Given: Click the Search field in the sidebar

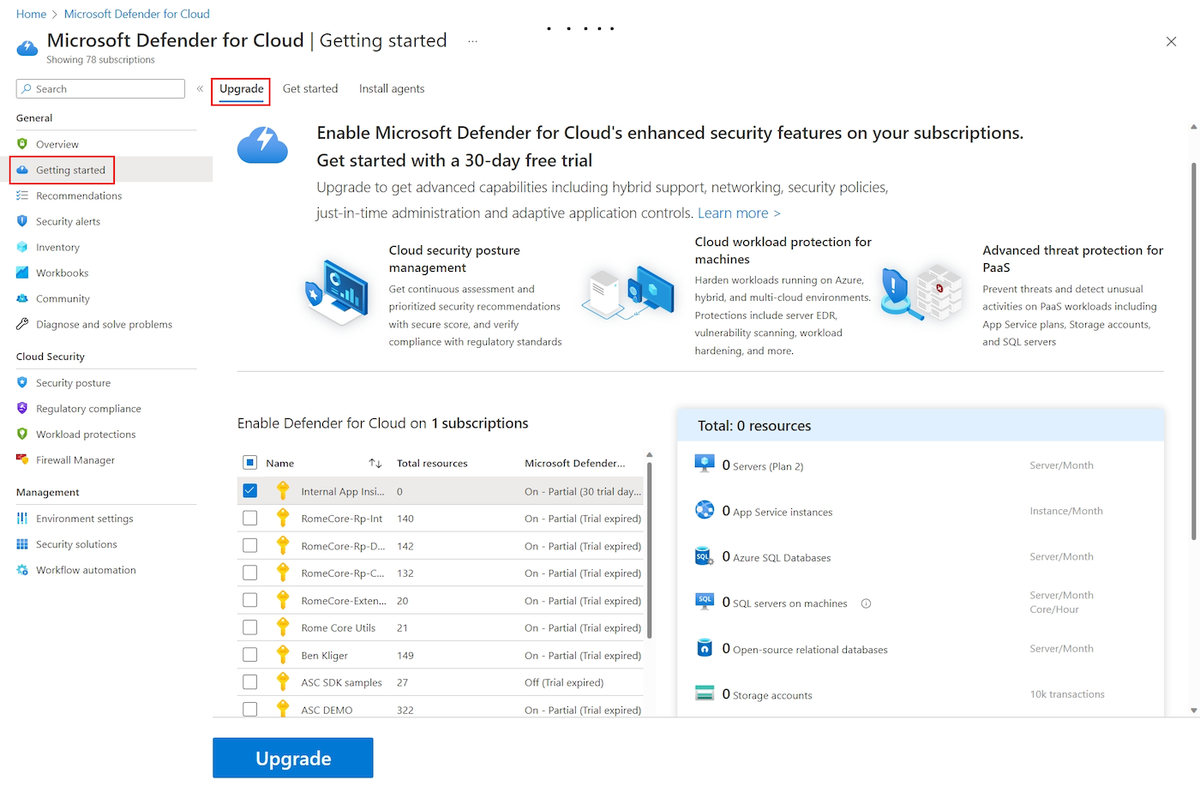Looking at the screenshot, I should [x=100, y=88].
